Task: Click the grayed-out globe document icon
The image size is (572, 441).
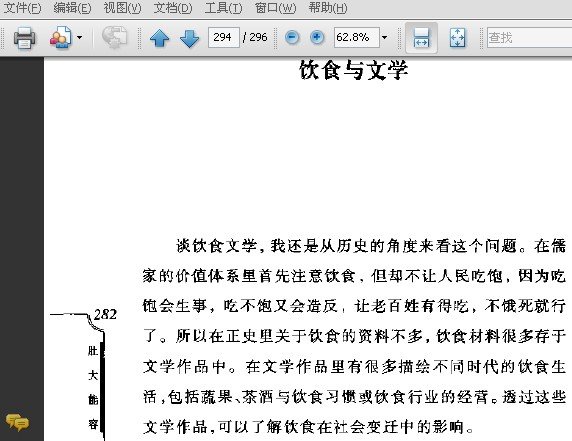Action: [x=114, y=37]
